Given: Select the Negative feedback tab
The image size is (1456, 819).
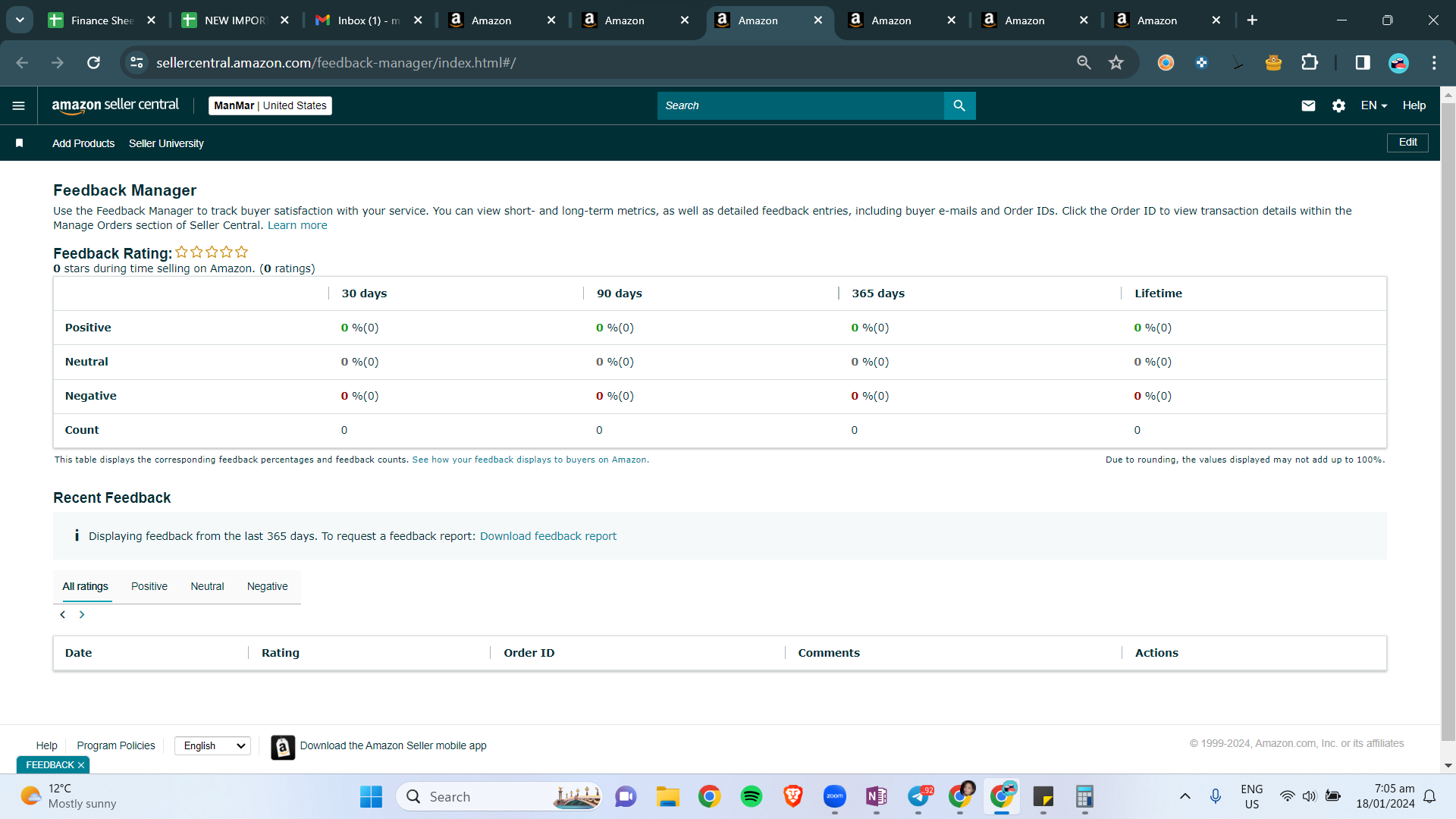Looking at the screenshot, I should 268,586.
